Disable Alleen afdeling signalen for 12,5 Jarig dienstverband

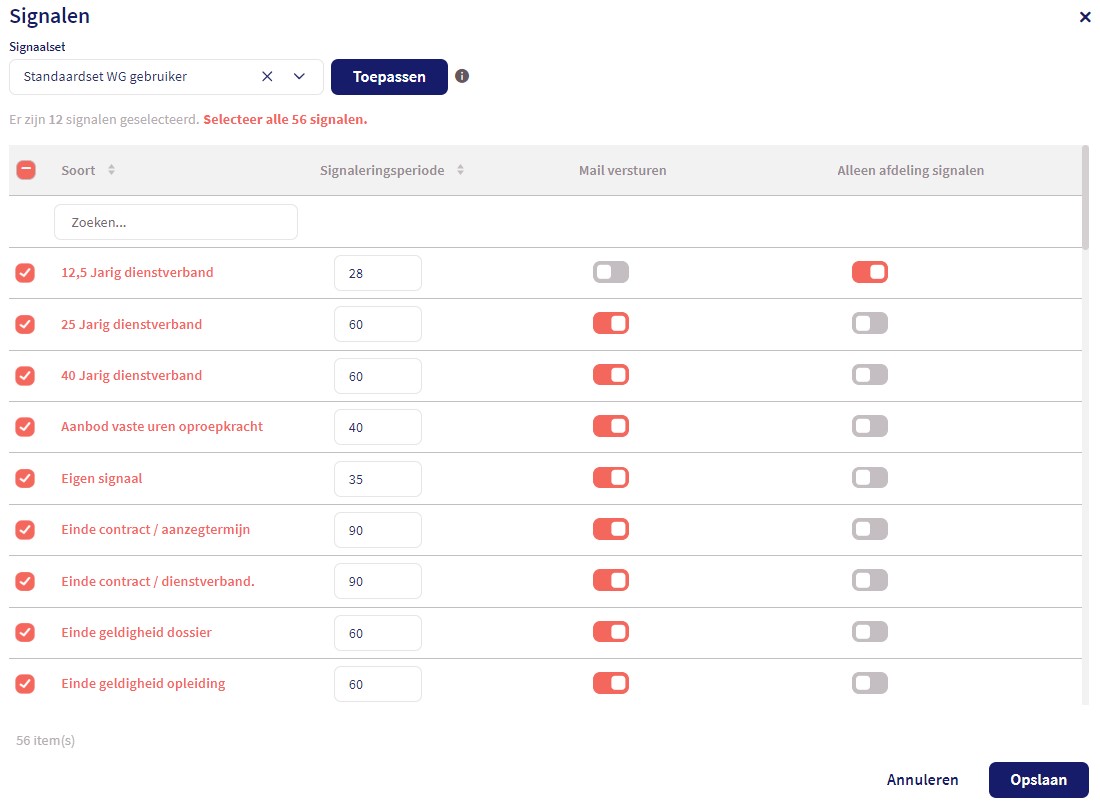(x=869, y=272)
